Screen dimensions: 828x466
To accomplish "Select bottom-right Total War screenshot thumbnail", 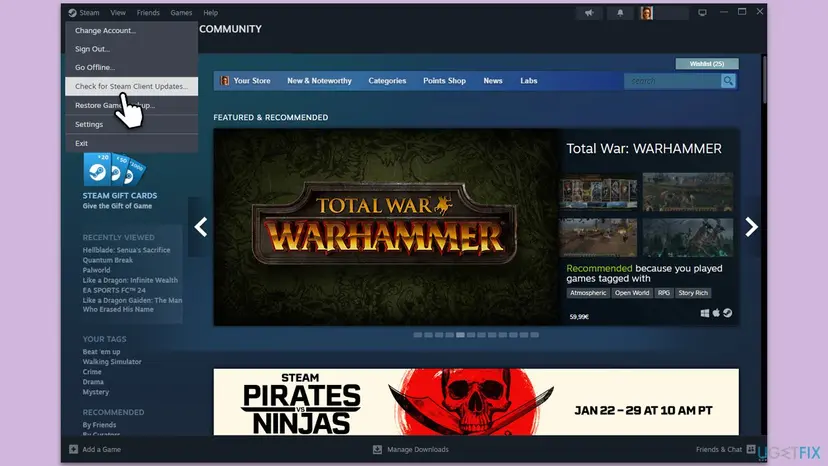I will (x=688, y=238).
